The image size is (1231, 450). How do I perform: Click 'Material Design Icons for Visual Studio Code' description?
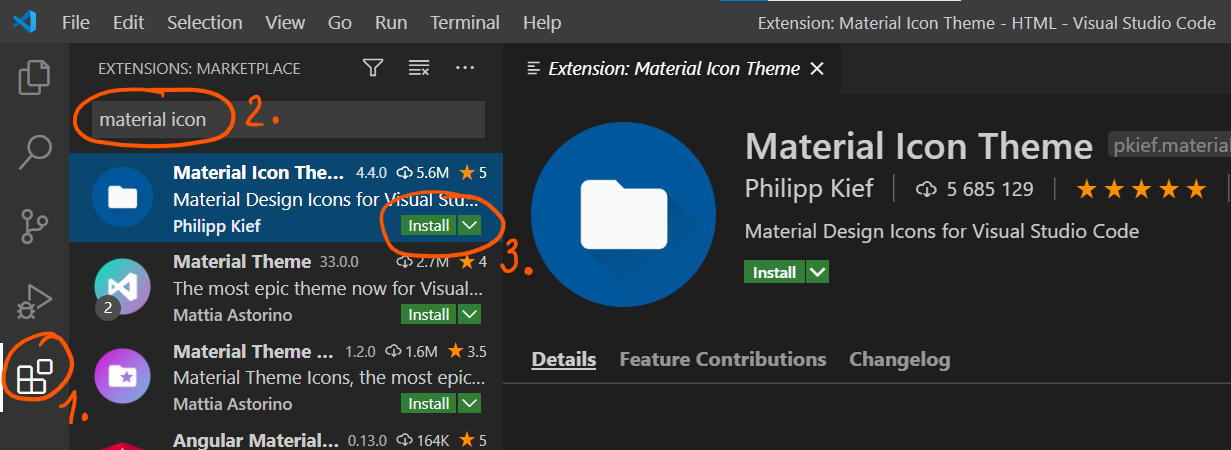pos(942,231)
